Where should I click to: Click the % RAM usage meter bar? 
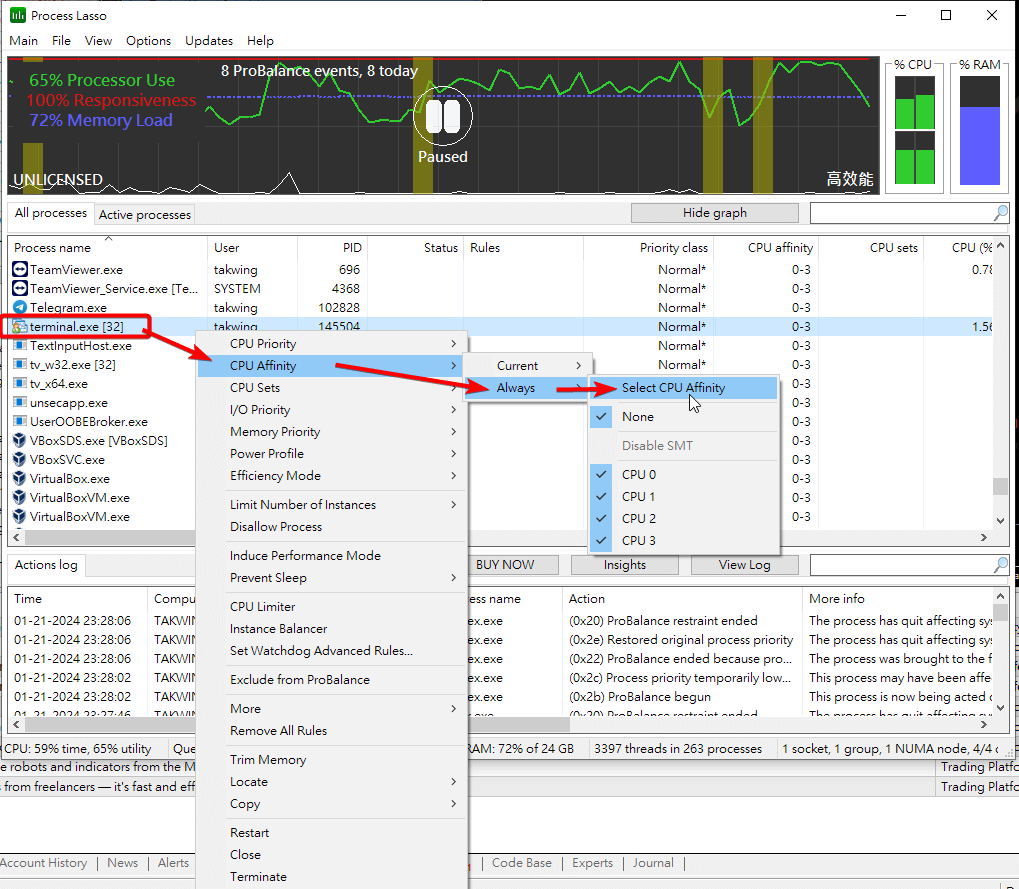pyautogui.click(x=980, y=131)
